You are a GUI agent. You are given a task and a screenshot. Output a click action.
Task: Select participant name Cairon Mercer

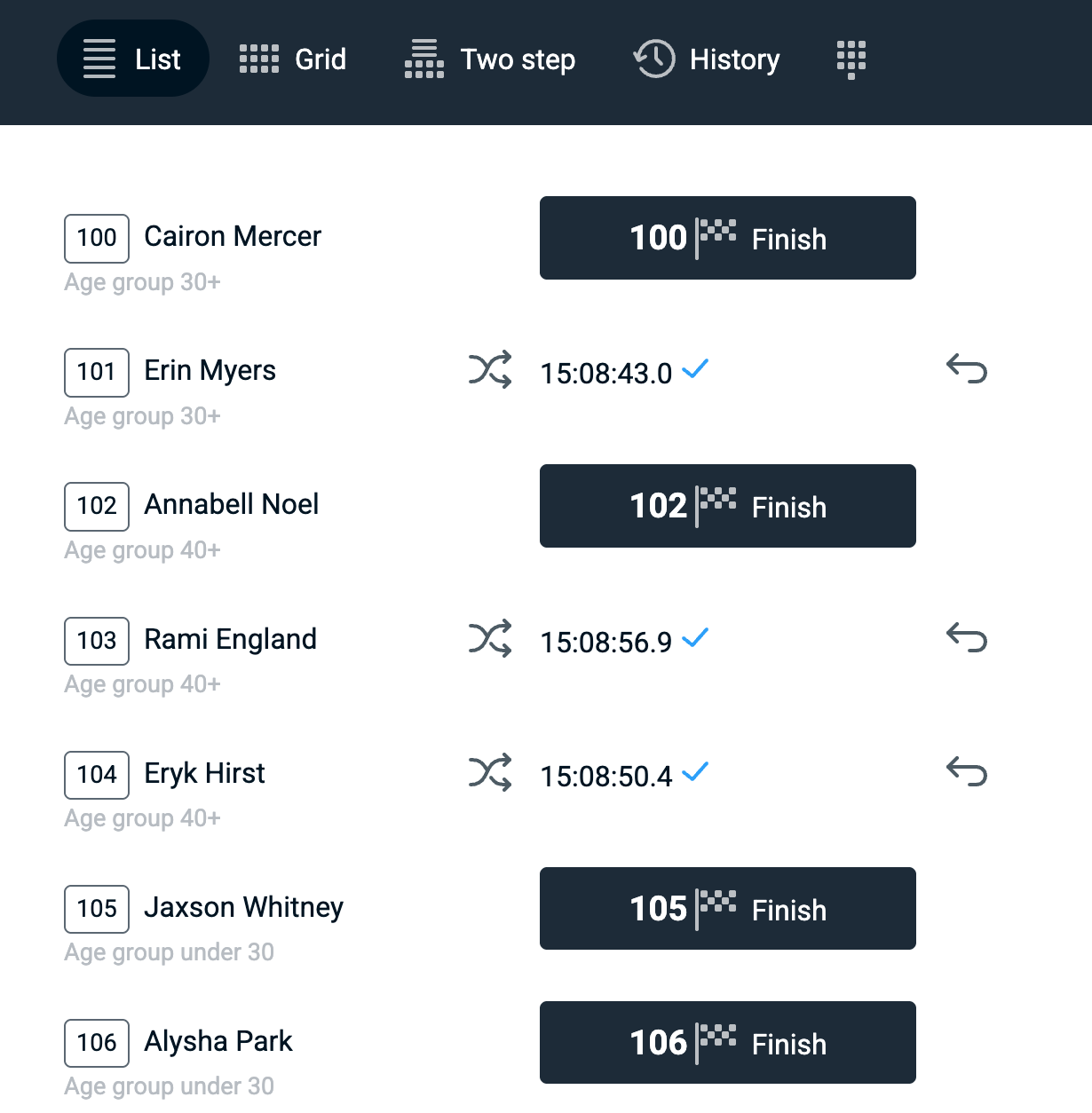click(233, 237)
